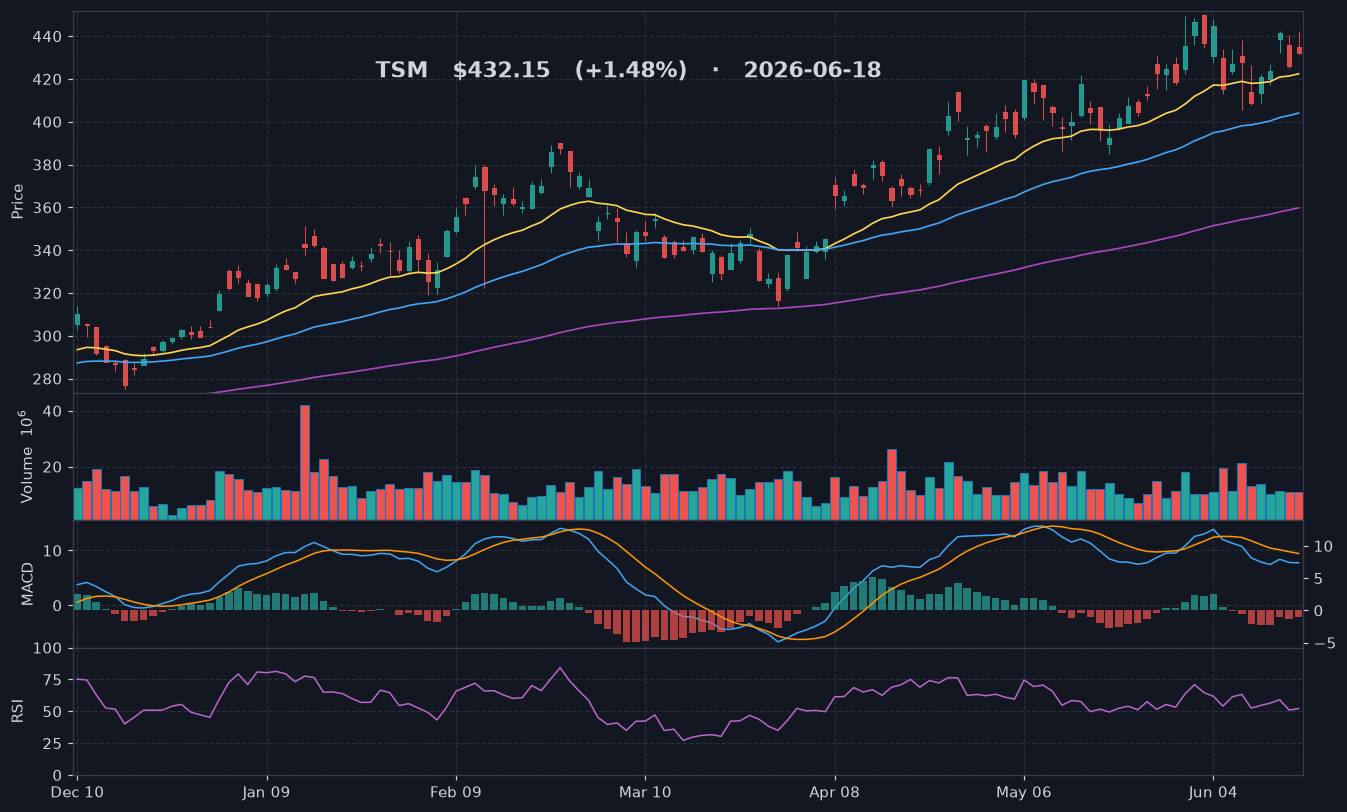The width and height of the screenshot is (1347, 812).
Task: Click the 360 tick on the Price axis
Action: [50, 208]
